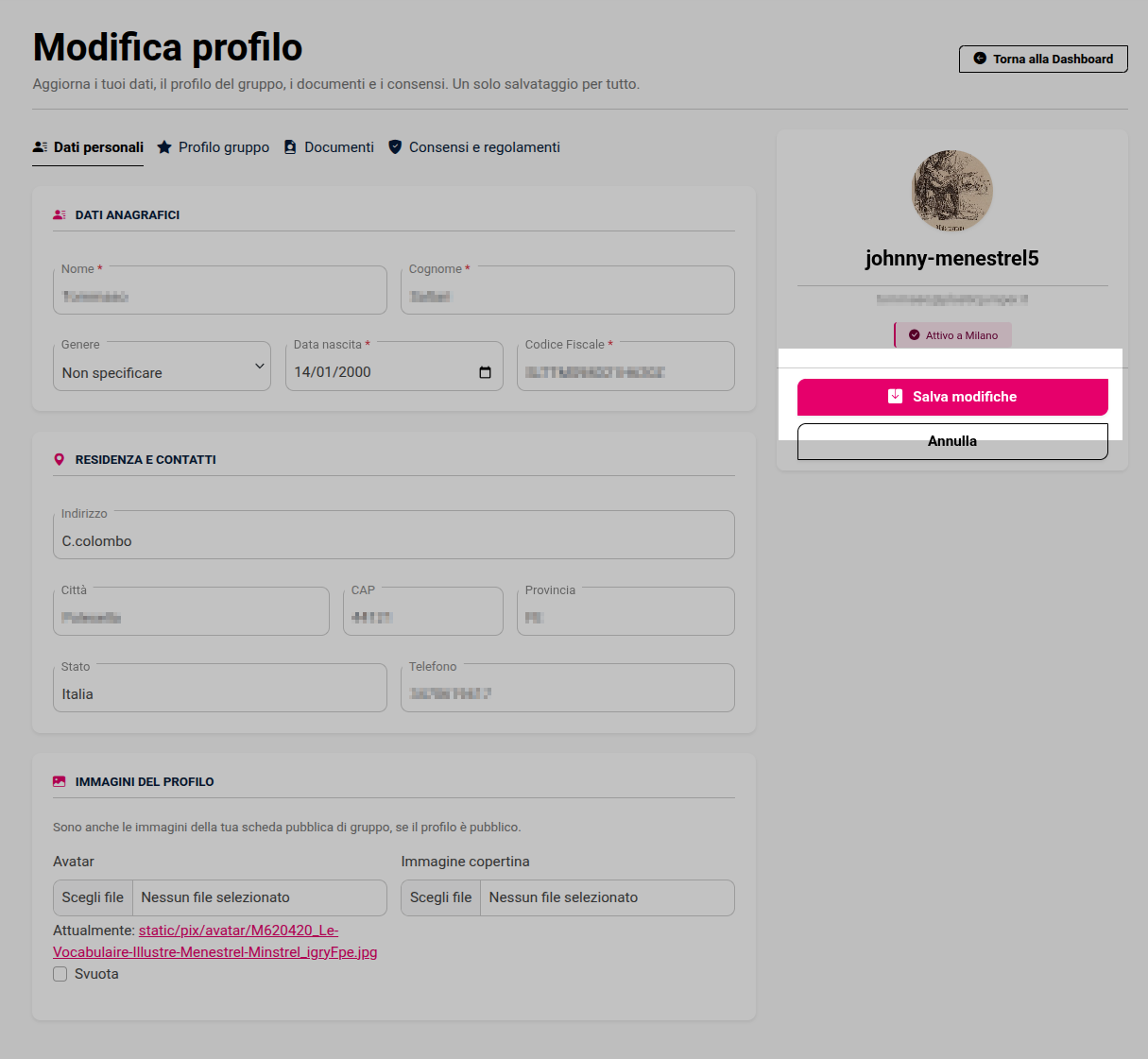
Task: Go to the Documenti tab
Action: (329, 147)
